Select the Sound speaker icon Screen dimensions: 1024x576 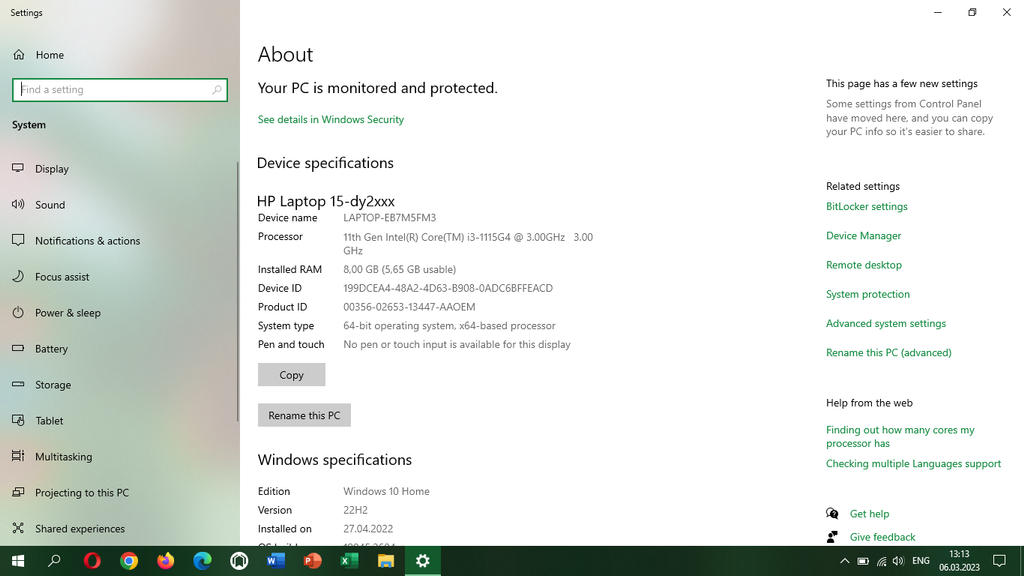pyautogui.click(x=18, y=204)
